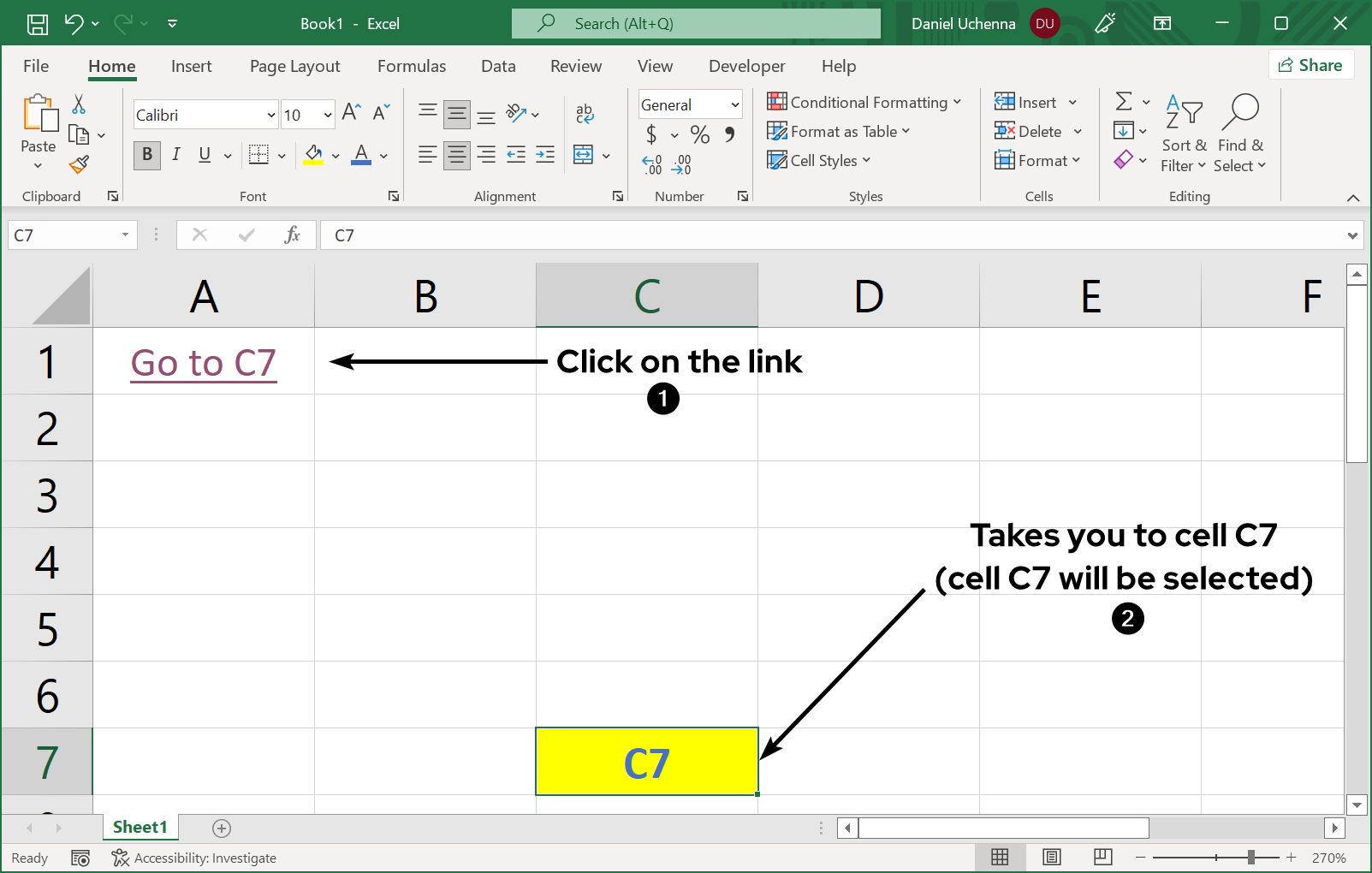Screen dimensions: 1372x873
Task: Click the Name Box showing C7
Action: point(64,235)
